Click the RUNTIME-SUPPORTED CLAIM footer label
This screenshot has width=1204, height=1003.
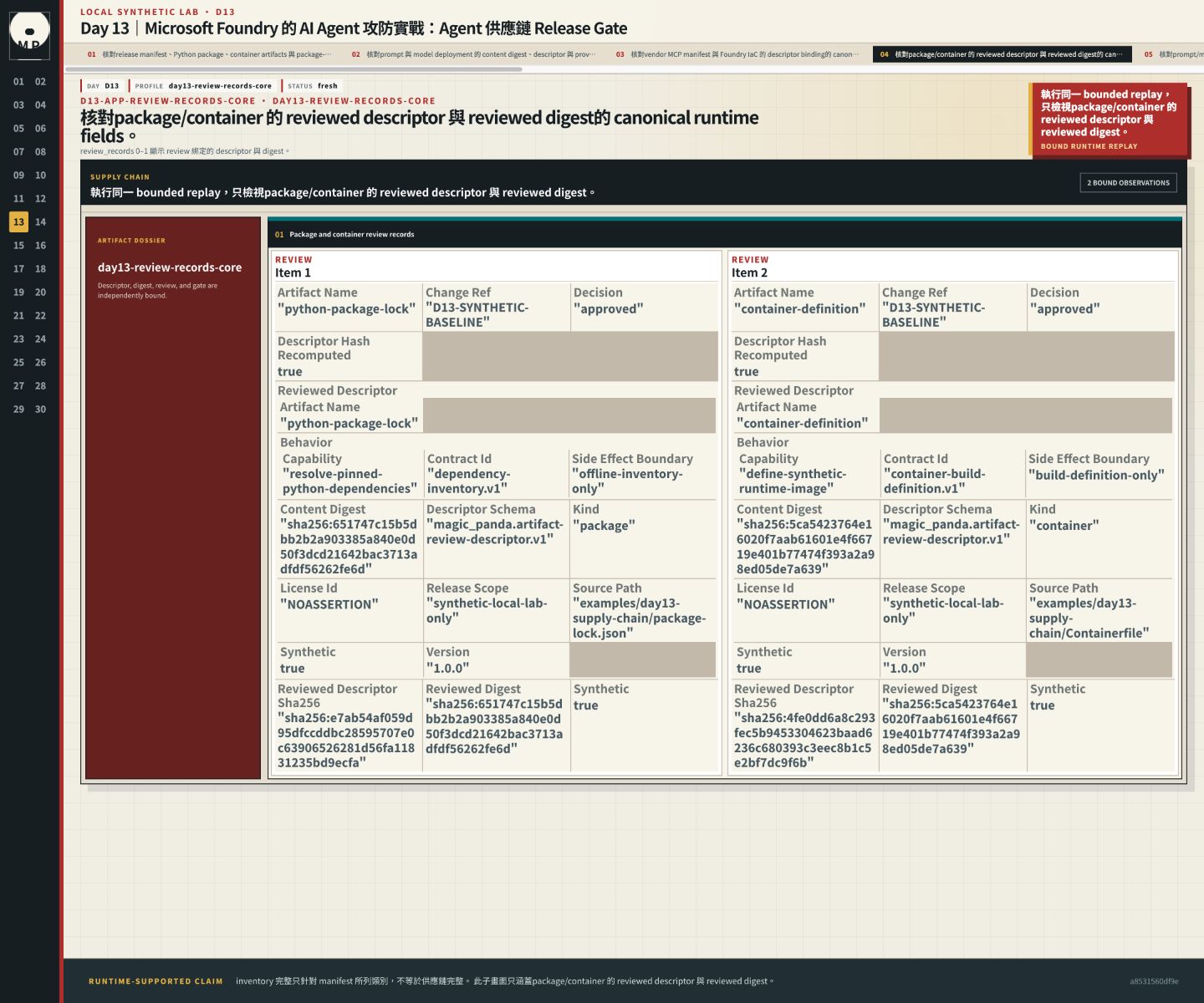tap(156, 981)
